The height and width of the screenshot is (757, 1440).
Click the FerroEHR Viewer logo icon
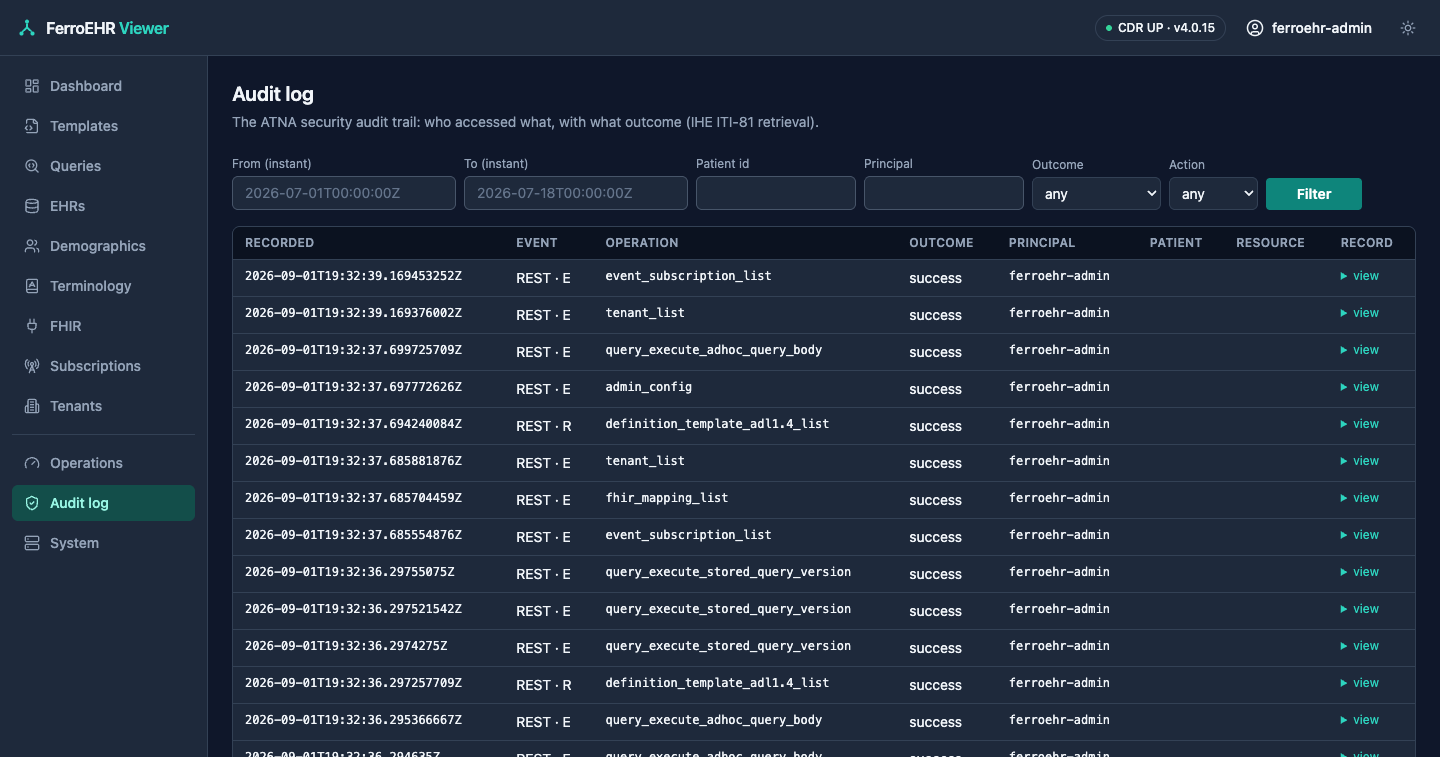point(27,28)
